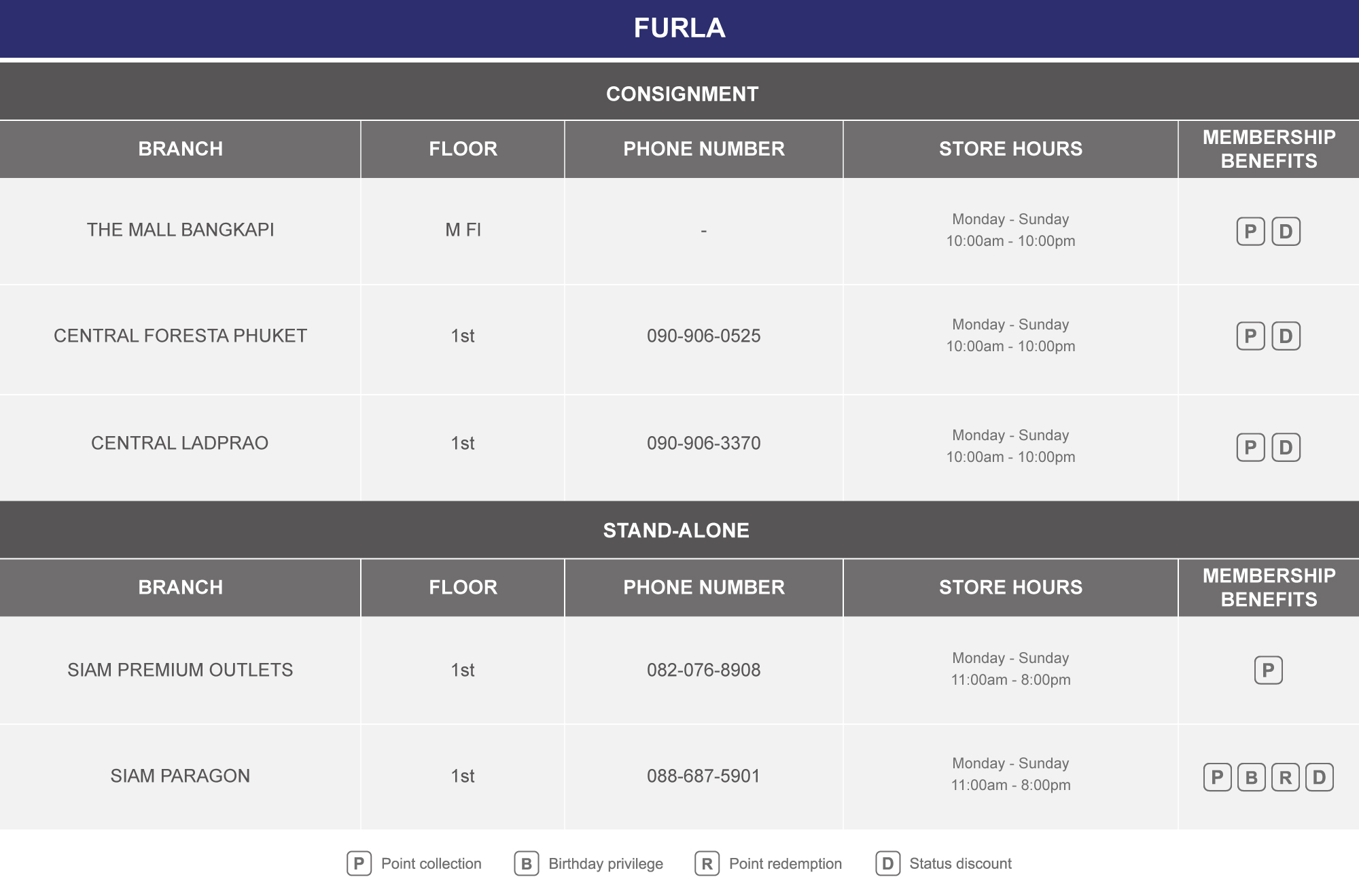Viewport: 1359px width, 896px height.
Task: Click the D icon in The Mall Bangkapi row
Action: [1286, 232]
